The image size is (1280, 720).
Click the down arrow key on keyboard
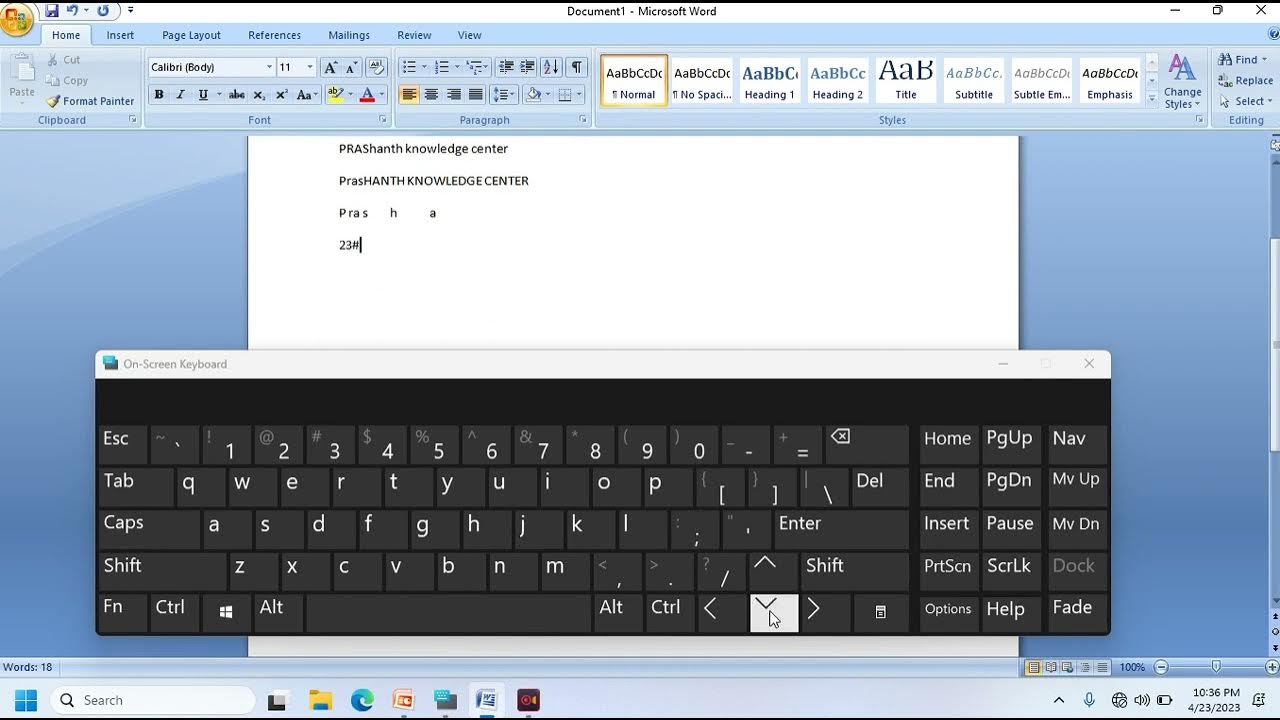click(774, 612)
